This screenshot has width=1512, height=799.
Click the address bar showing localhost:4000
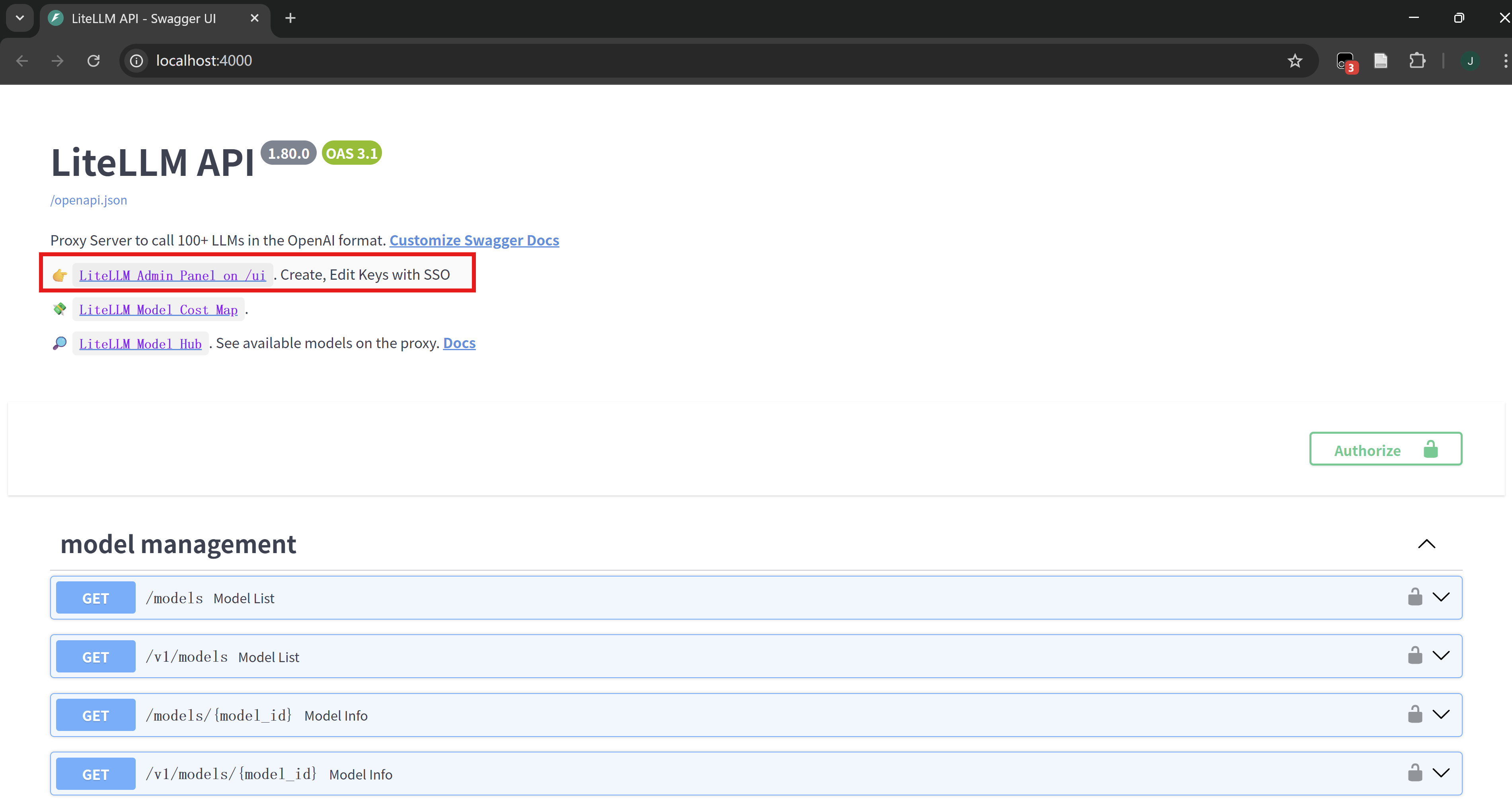click(x=704, y=60)
